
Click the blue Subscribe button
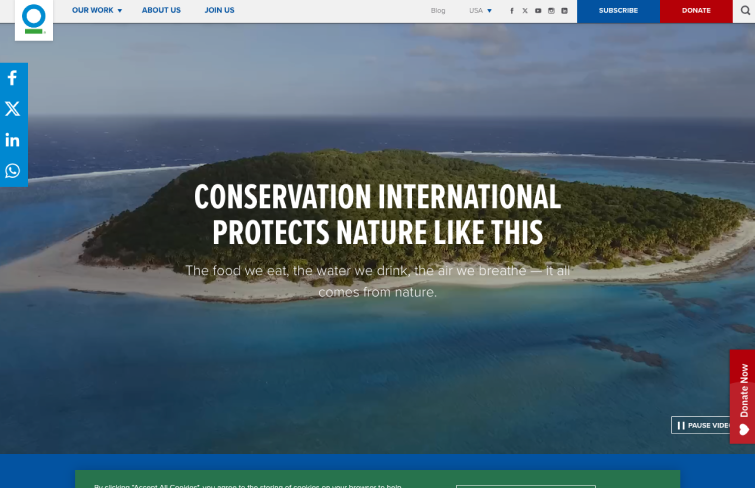point(618,11)
